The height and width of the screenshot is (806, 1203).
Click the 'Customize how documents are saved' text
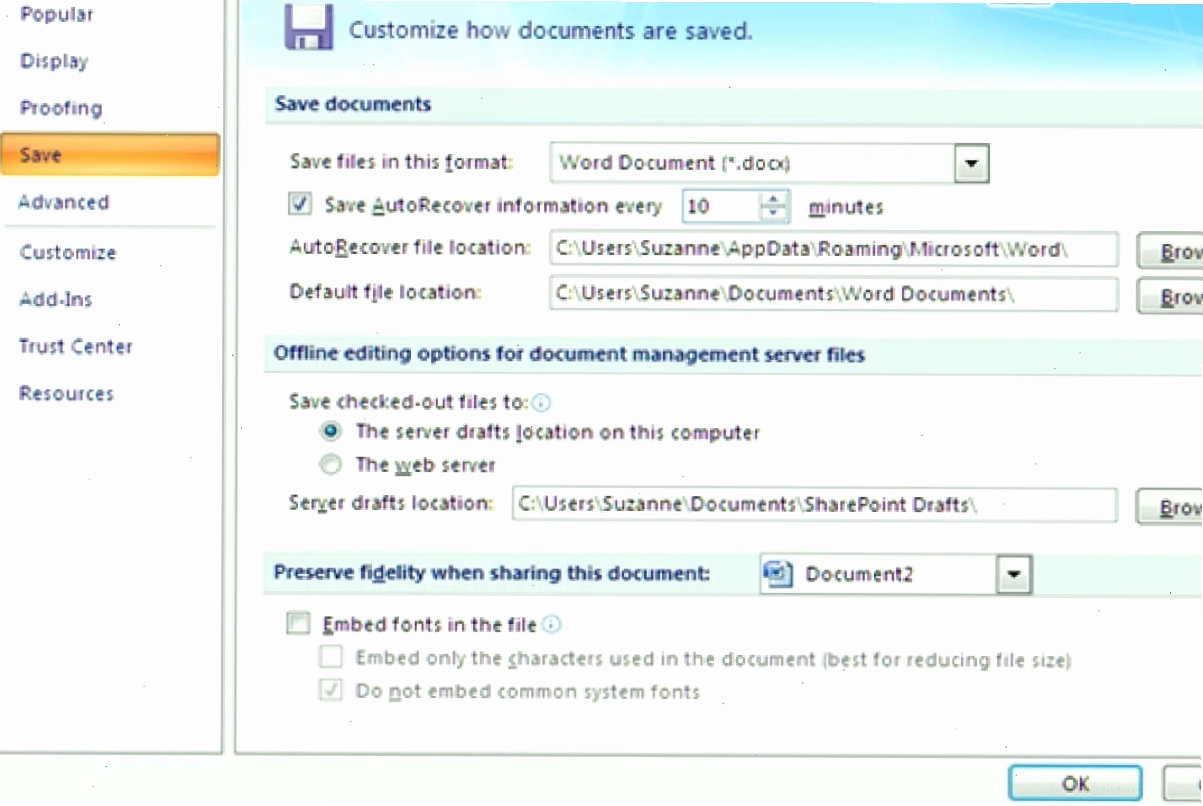(550, 31)
